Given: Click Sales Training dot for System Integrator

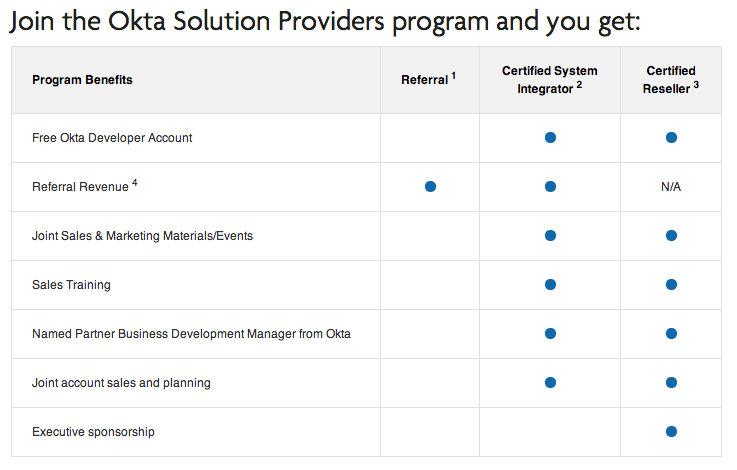Looking at the screenshot, I should click(550, 285).
